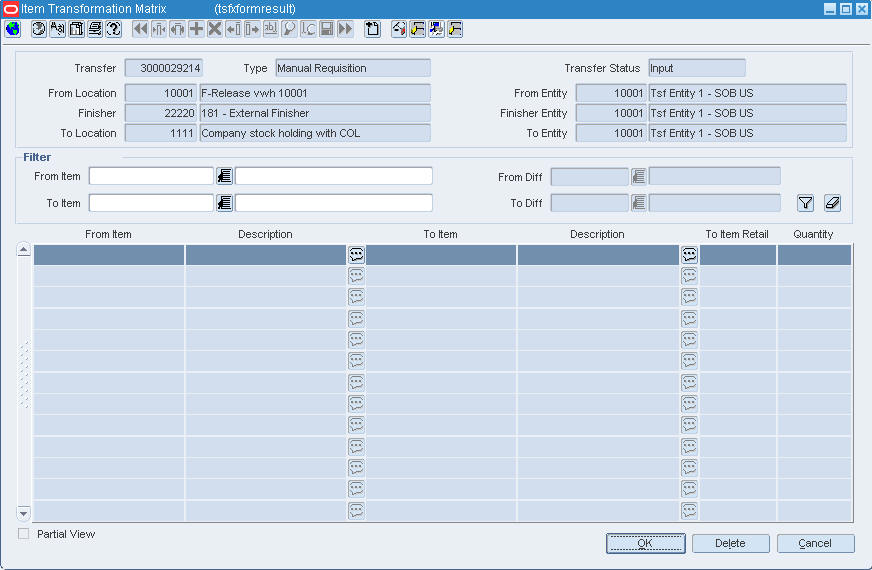Image resolution: width=872 pixels, height=570 pixels.
Task: Close the Item Transformation Matrix window
Action: click(x=861, y=9)
